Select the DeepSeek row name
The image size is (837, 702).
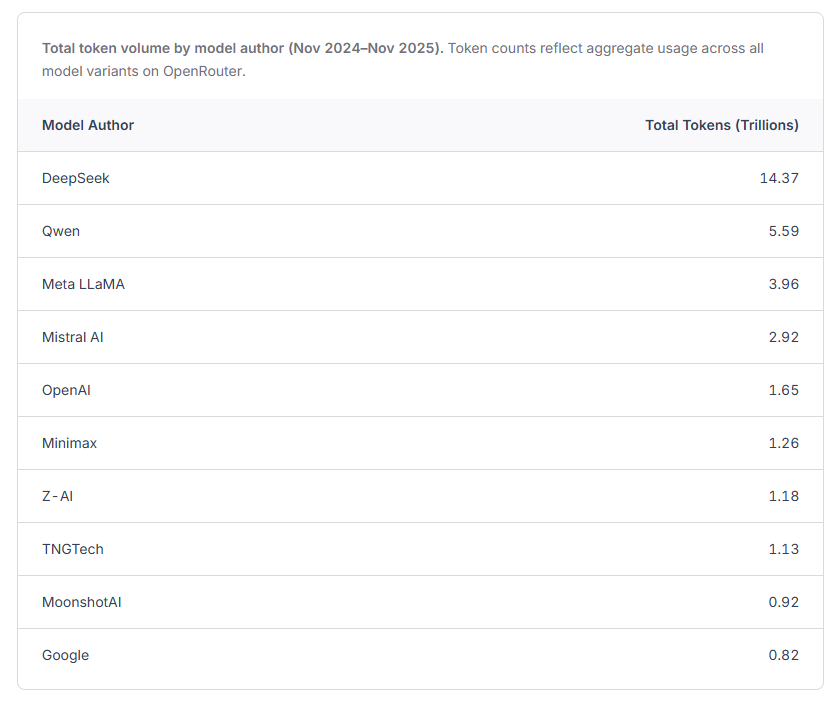(76, 178)
